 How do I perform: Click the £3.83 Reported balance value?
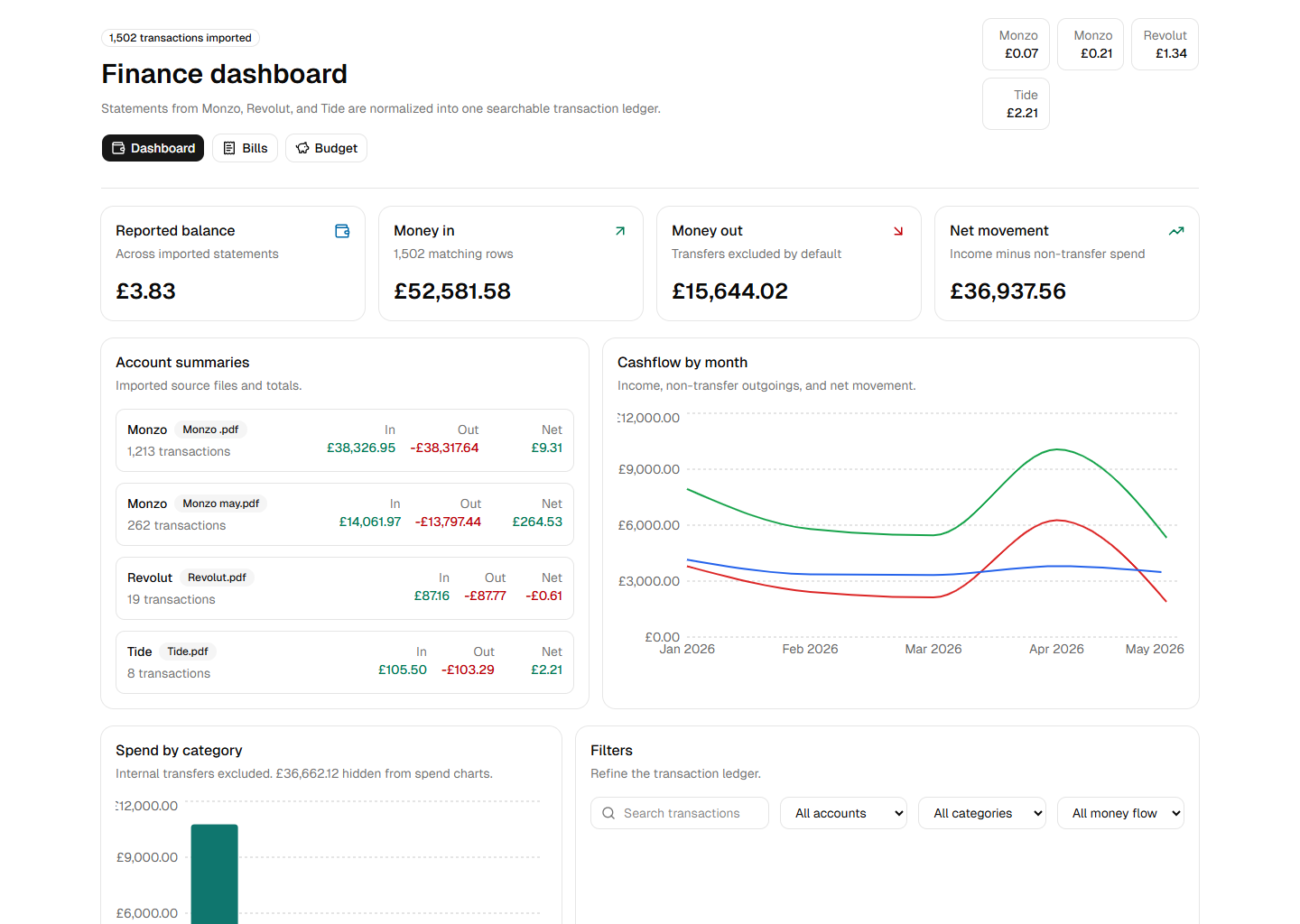click(x=145, y=291)
